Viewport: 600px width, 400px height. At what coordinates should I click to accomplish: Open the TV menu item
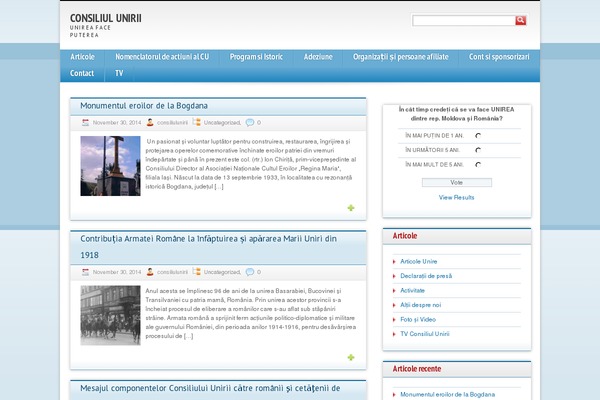pyautogui.click(x=119, y=73)
